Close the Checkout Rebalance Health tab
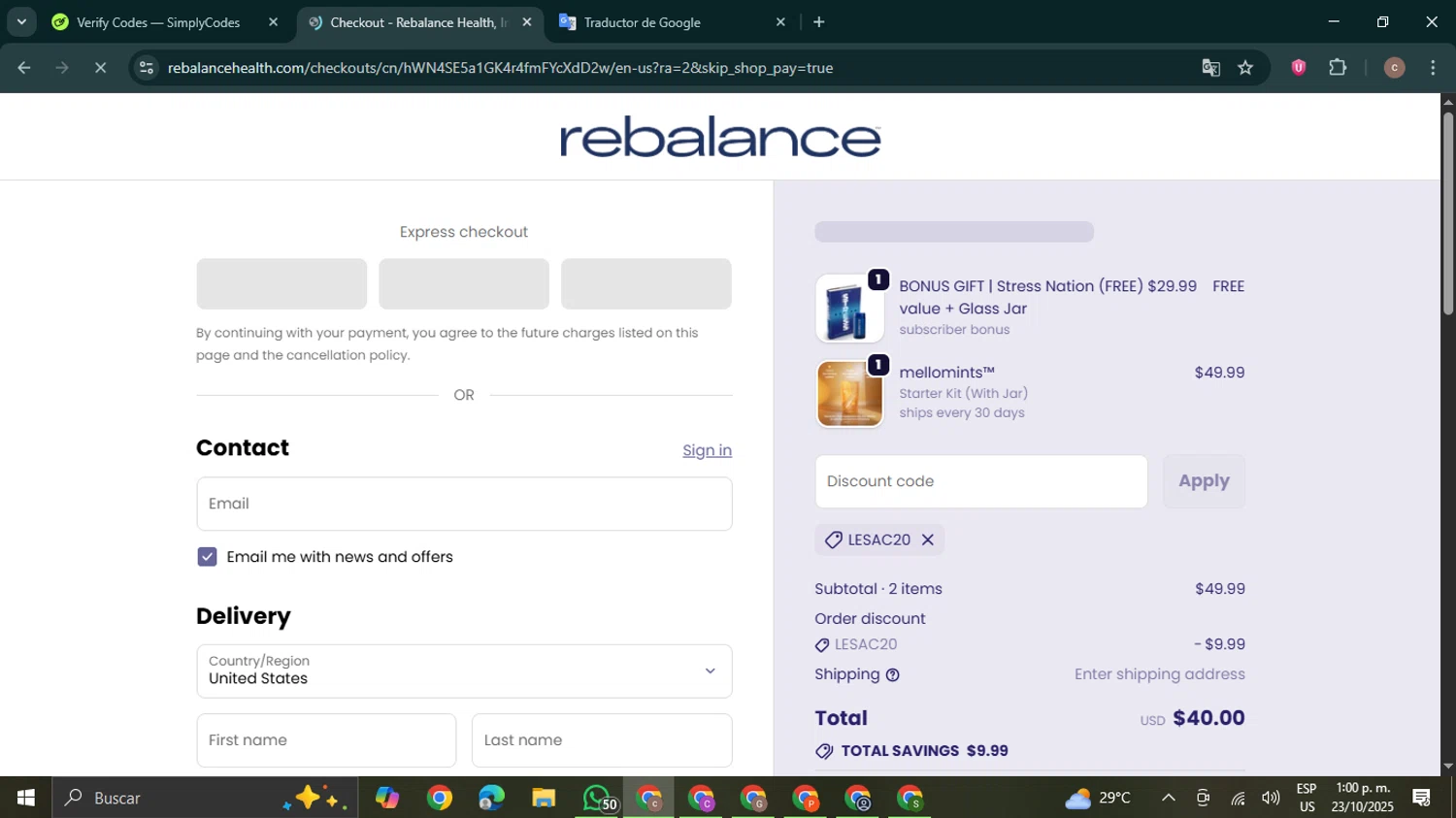This screenshot has width=1456, height=818. click(x=527, y=22)
